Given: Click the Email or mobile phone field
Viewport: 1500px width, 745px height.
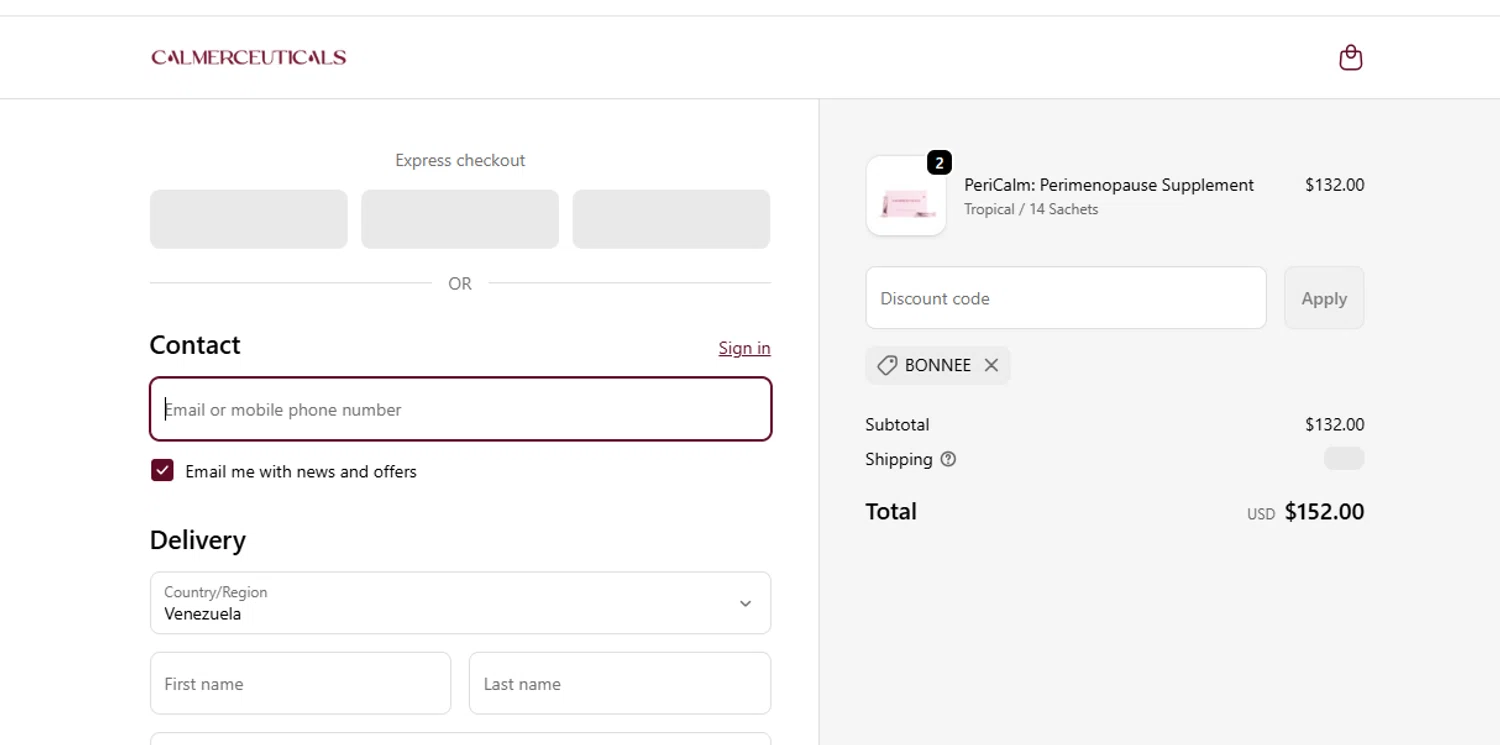Looking at the screenshot, I should tap(460, 409).
